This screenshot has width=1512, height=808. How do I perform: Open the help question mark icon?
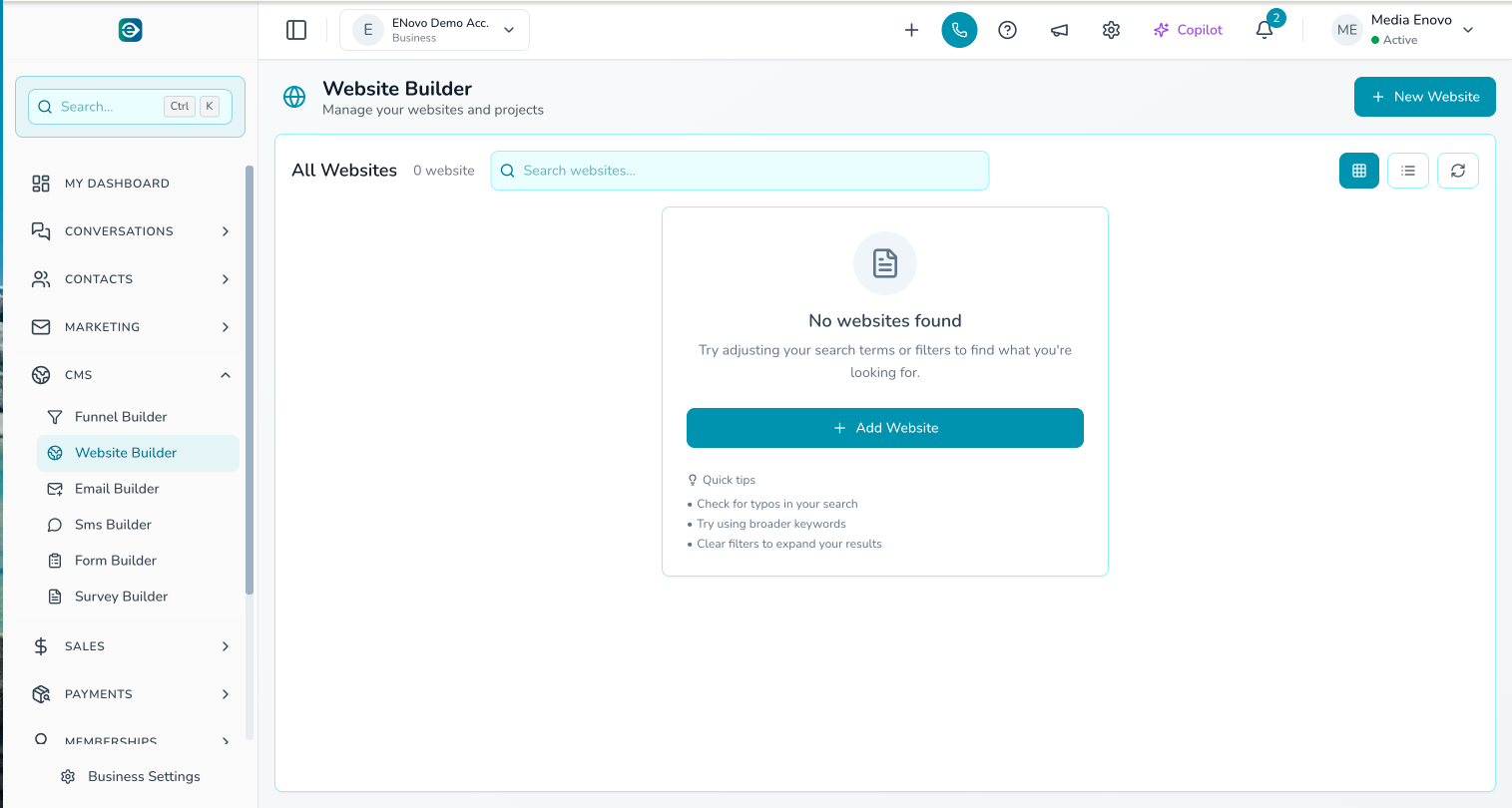1007,30
